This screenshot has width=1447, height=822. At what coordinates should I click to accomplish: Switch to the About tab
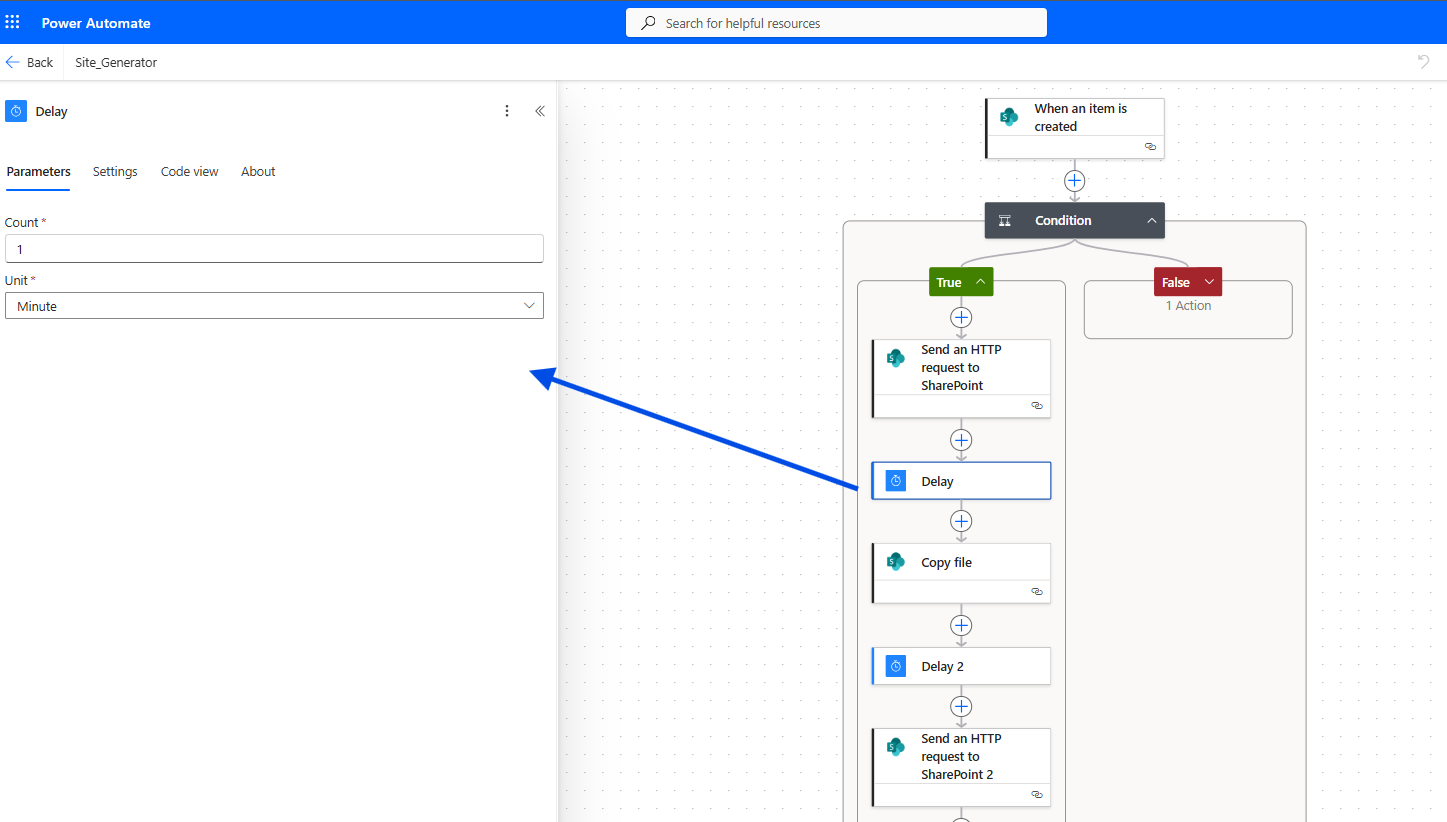click(x=258, y=172)
